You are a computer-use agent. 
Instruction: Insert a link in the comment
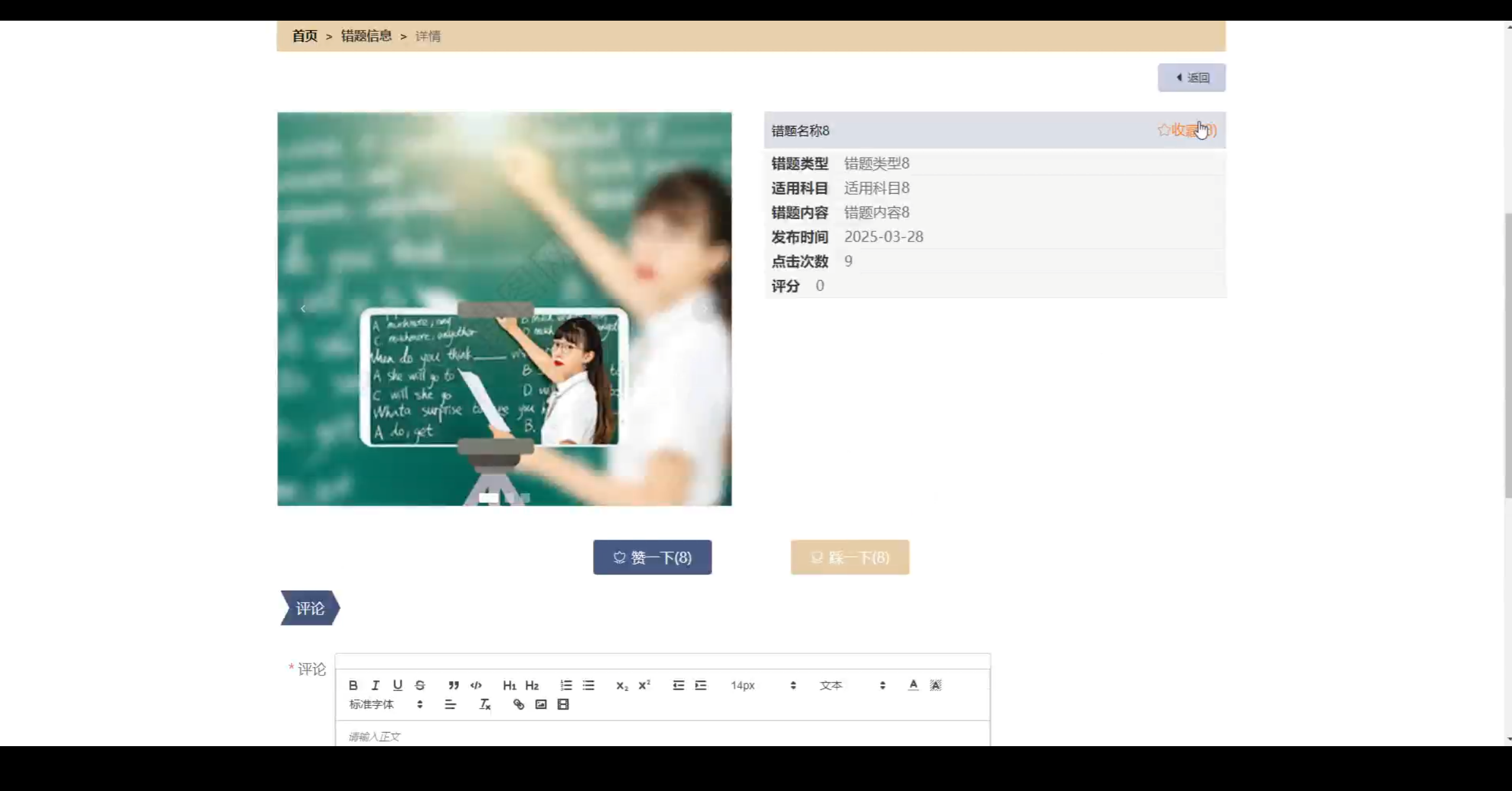click(x=519, y=704)
